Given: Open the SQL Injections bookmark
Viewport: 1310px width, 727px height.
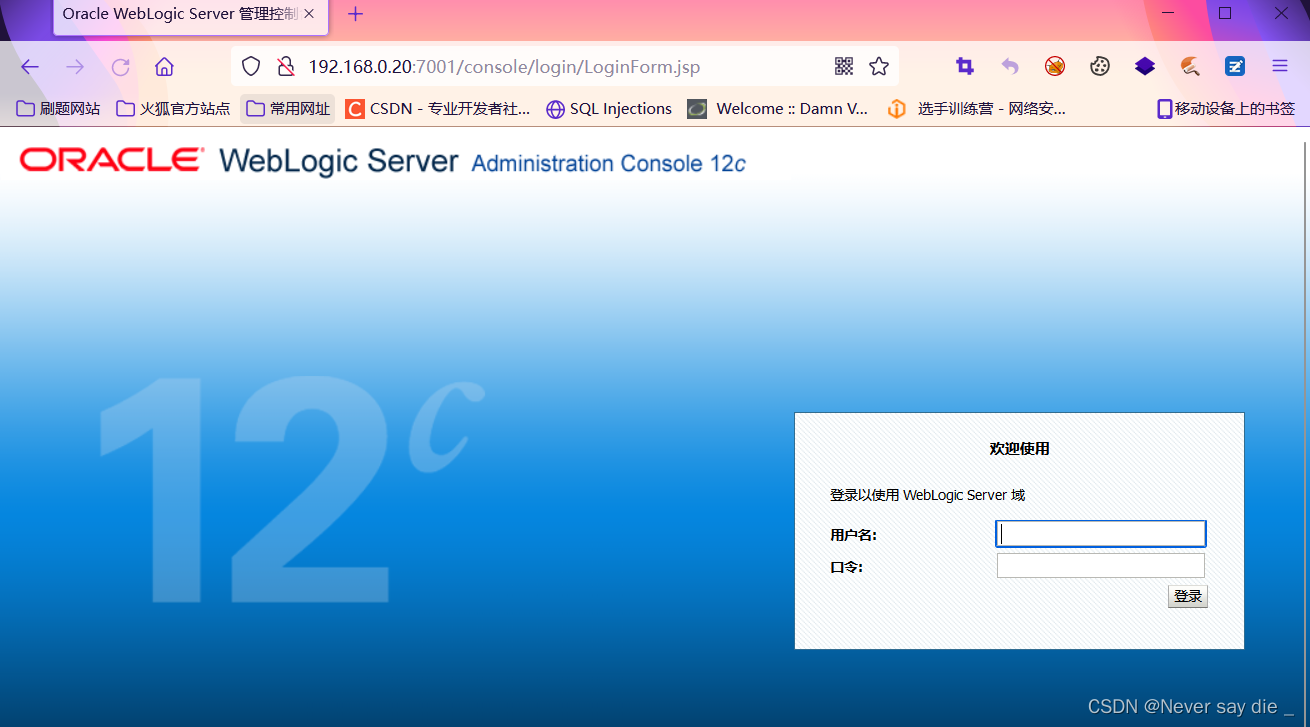Looking at the screenshot, I should coord(608,108).
